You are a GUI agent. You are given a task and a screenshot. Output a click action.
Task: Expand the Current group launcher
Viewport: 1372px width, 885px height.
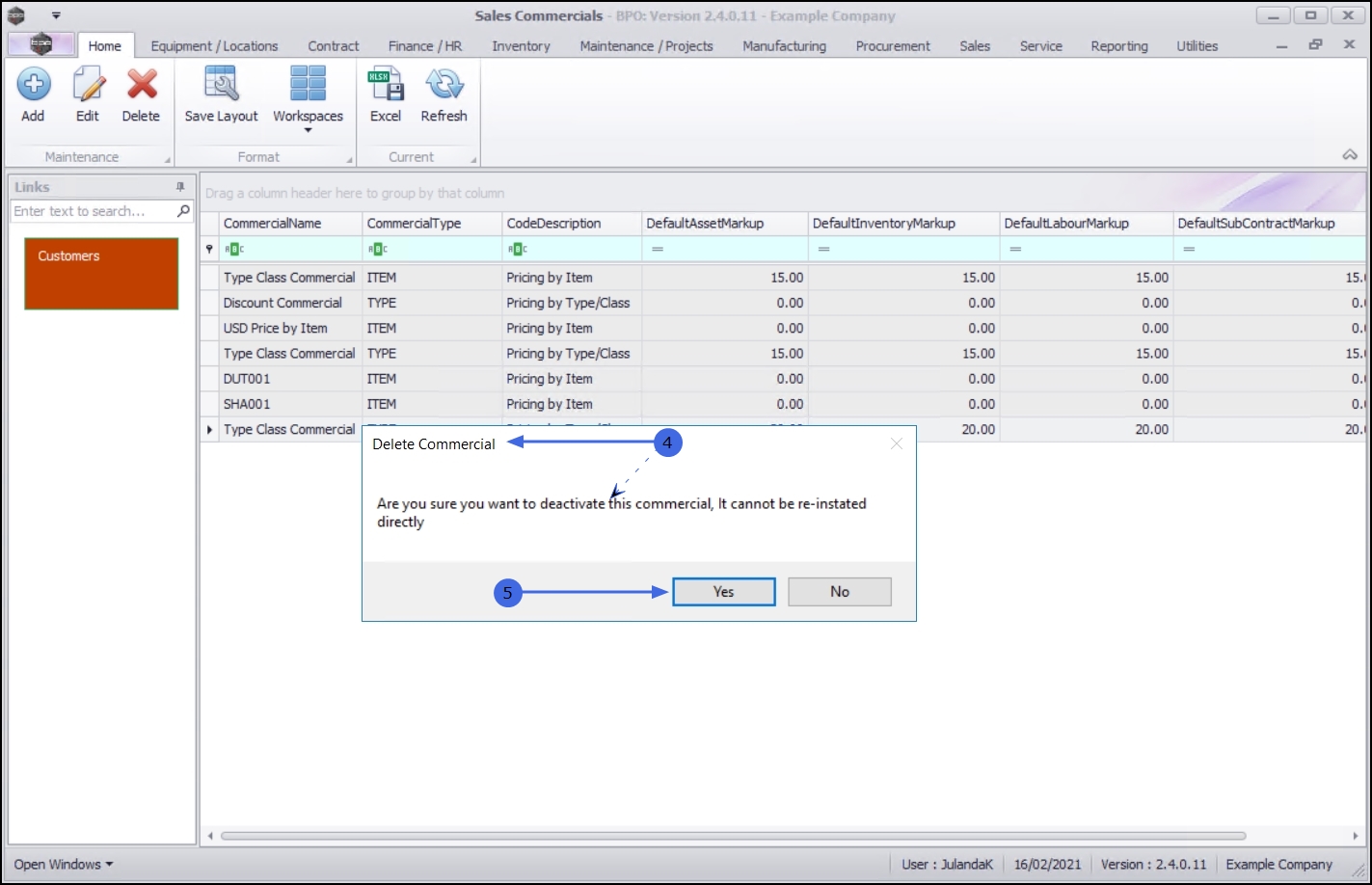tap(473, 160)
